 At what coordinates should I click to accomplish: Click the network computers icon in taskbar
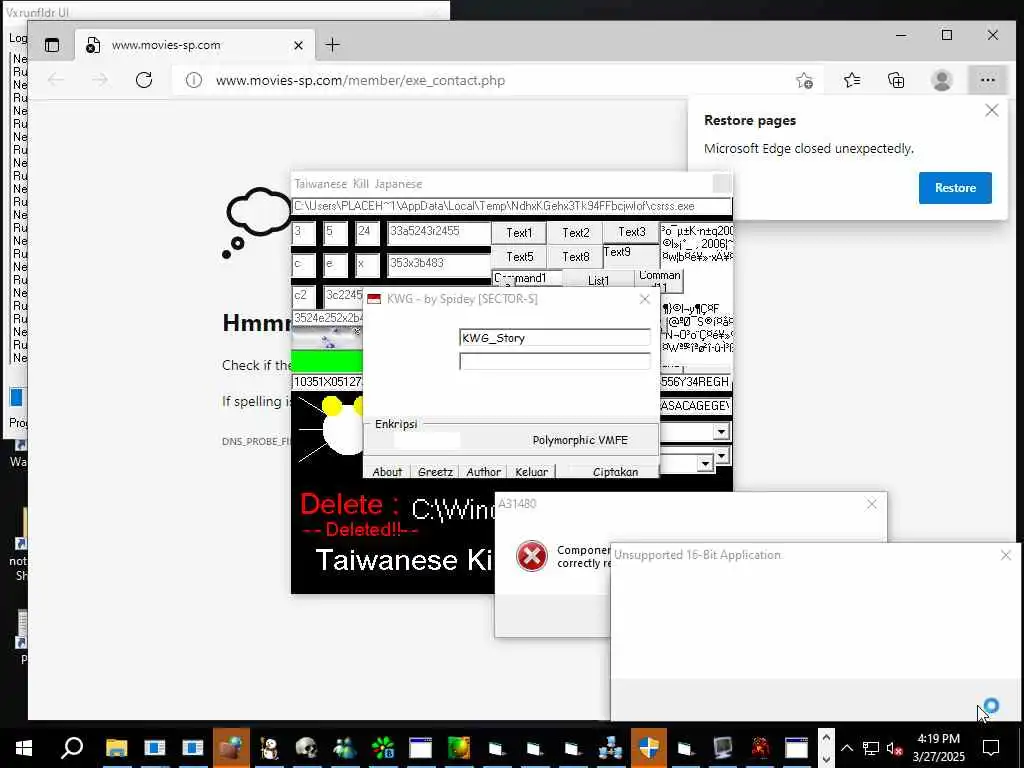[610, 748]
